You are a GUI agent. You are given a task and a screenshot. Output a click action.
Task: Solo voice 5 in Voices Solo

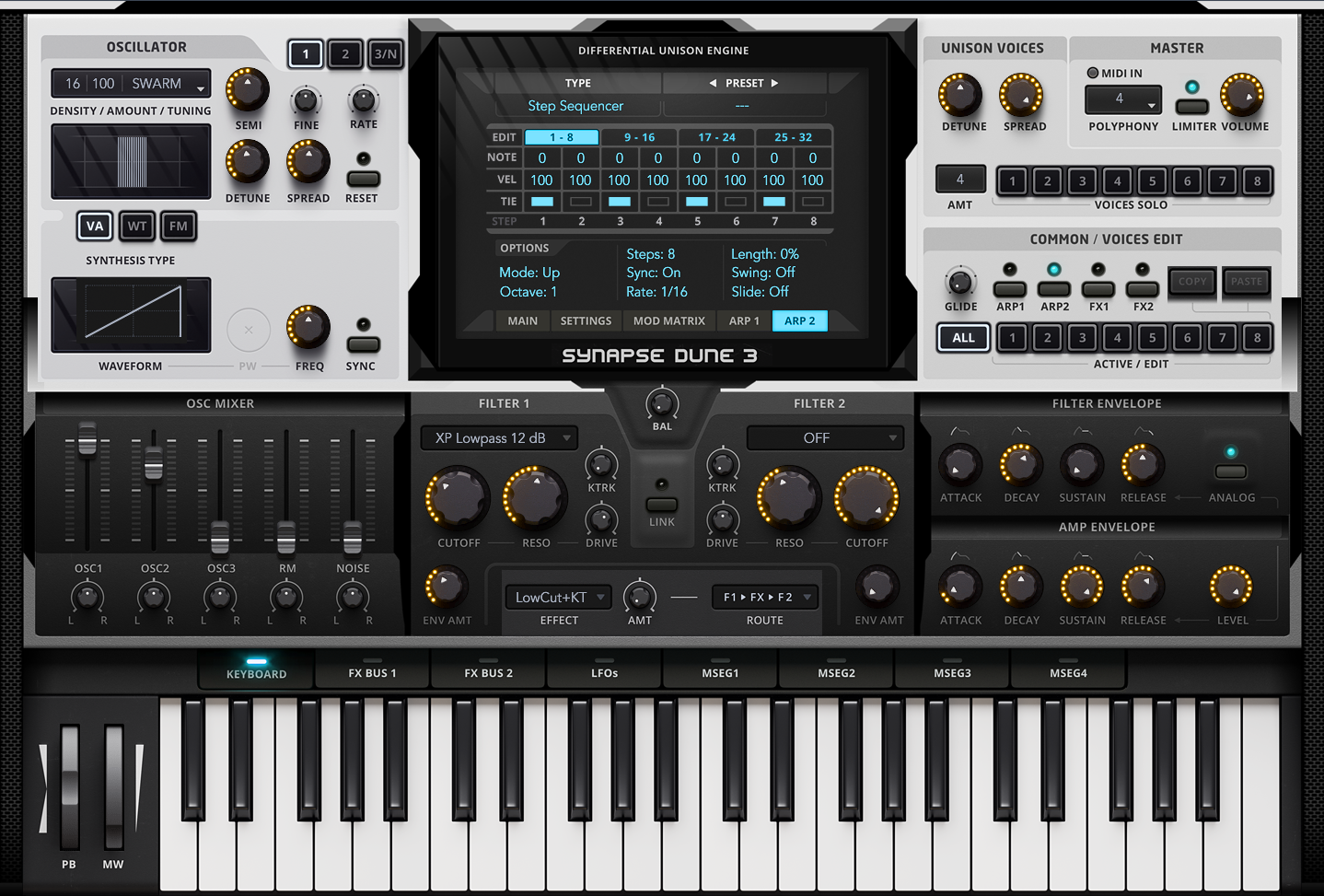tap(1152, 181)
